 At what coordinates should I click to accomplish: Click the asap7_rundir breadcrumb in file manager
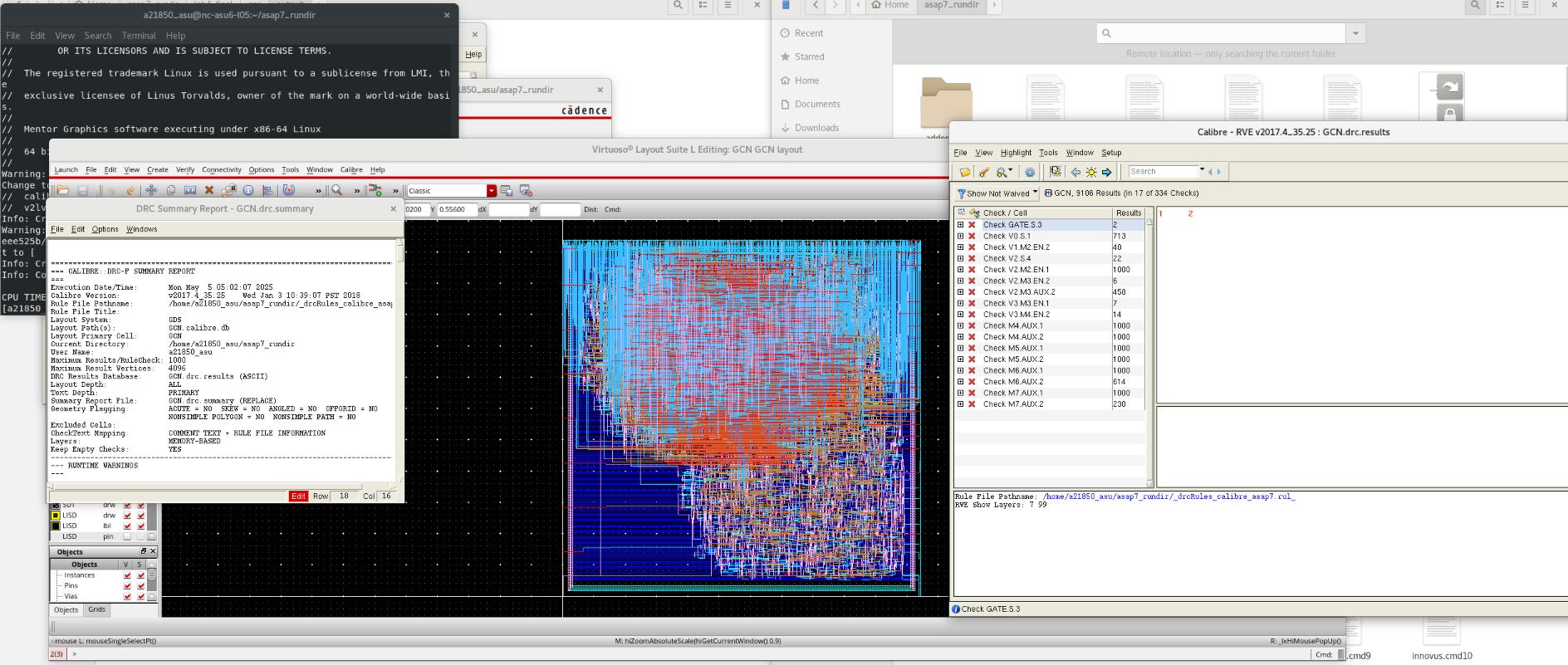click(x=952, y=5)
